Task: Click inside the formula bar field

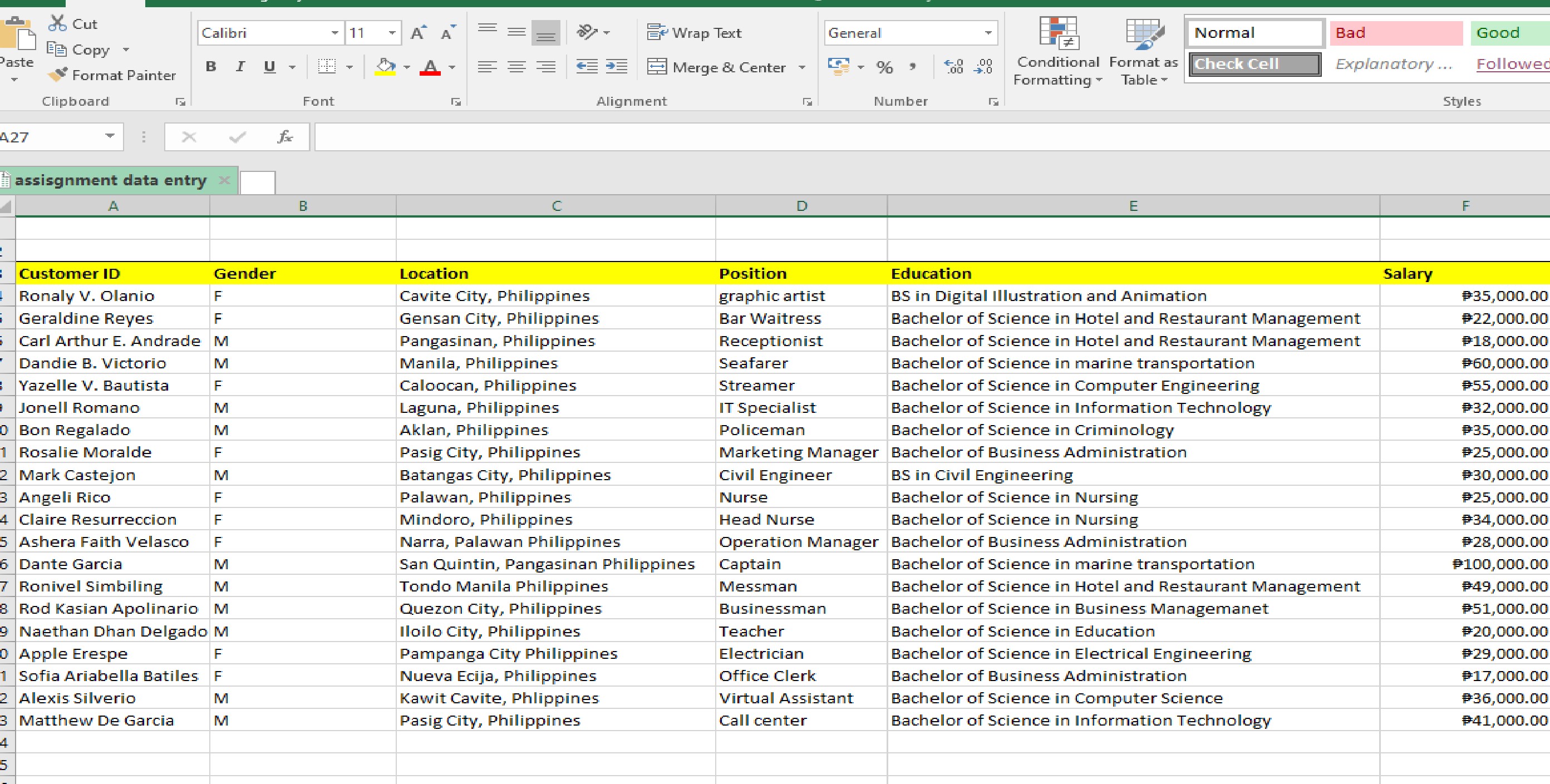Action: tap(903, 137)
